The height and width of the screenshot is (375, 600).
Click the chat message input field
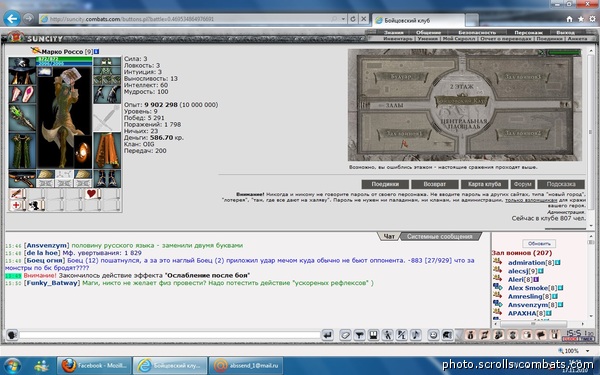click(170, 335)
